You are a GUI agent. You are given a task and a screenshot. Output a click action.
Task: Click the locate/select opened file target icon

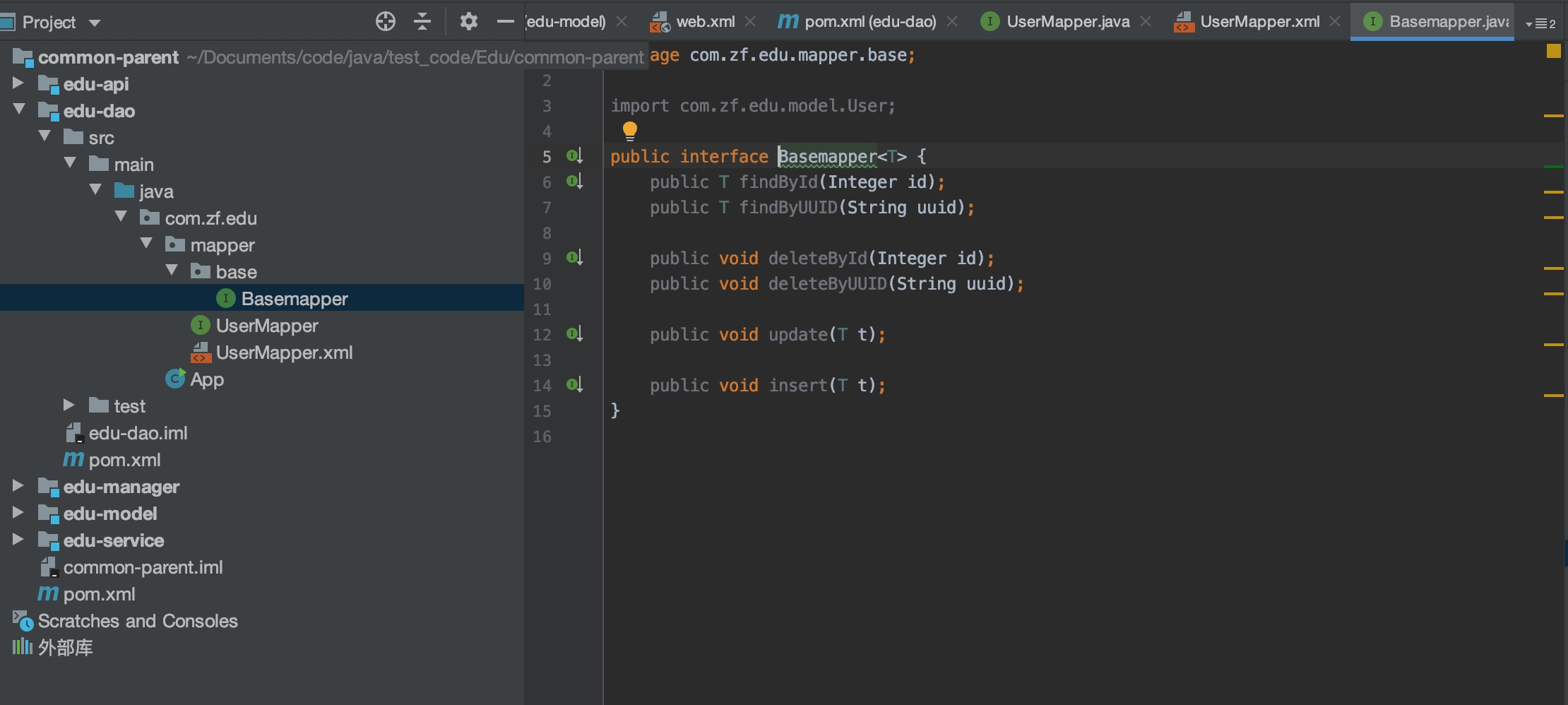click(386, 21)
